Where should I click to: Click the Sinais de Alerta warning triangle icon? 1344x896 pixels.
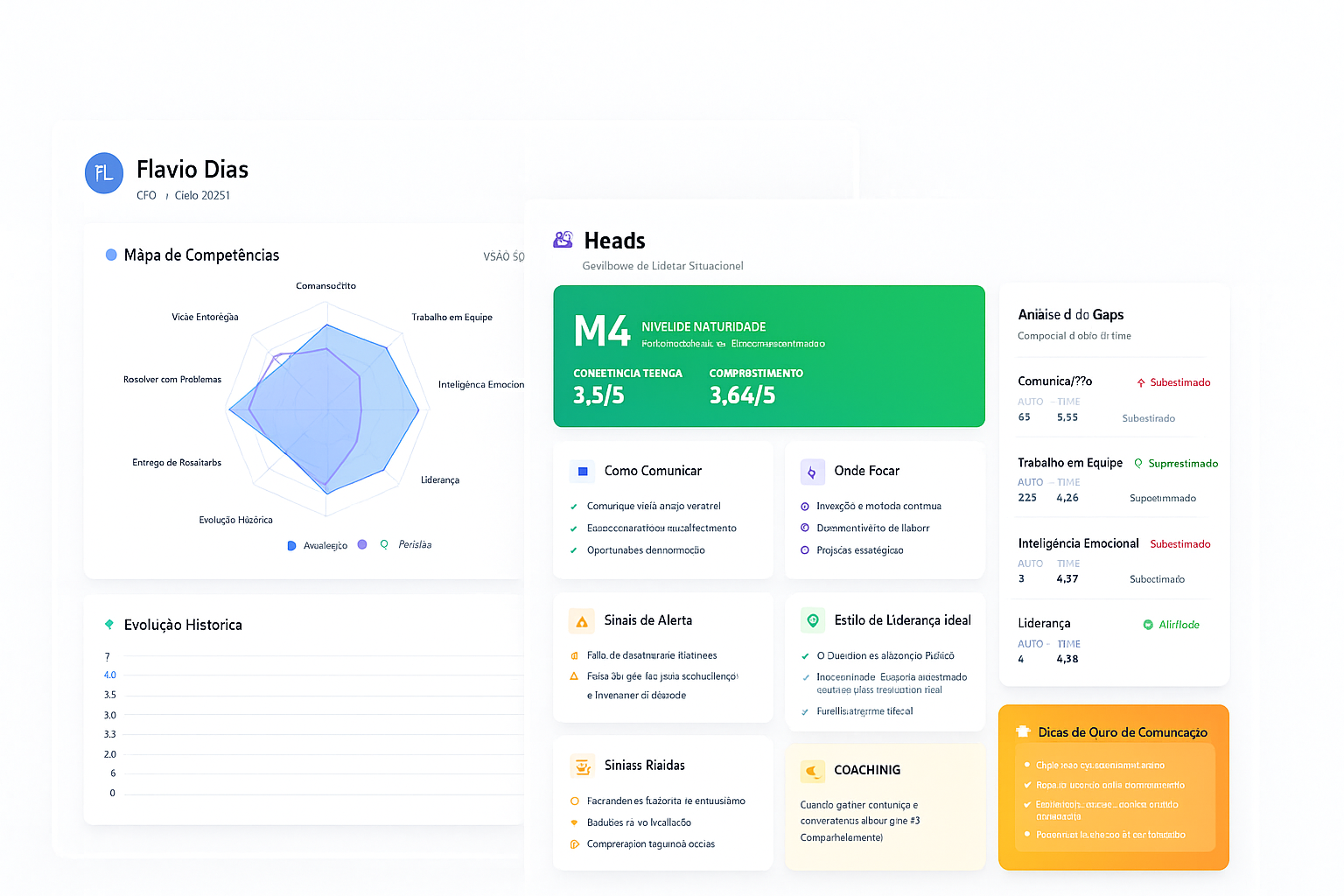(582, 620)
